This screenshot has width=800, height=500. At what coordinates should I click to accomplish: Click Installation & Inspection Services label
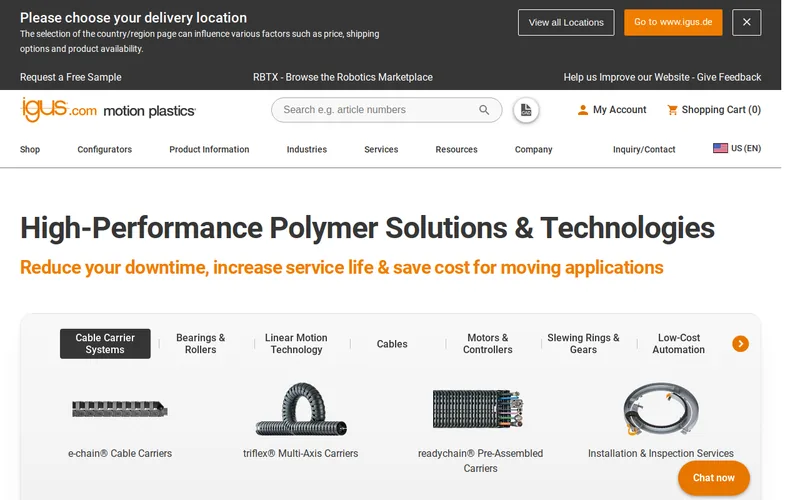(x=661, y=454)
